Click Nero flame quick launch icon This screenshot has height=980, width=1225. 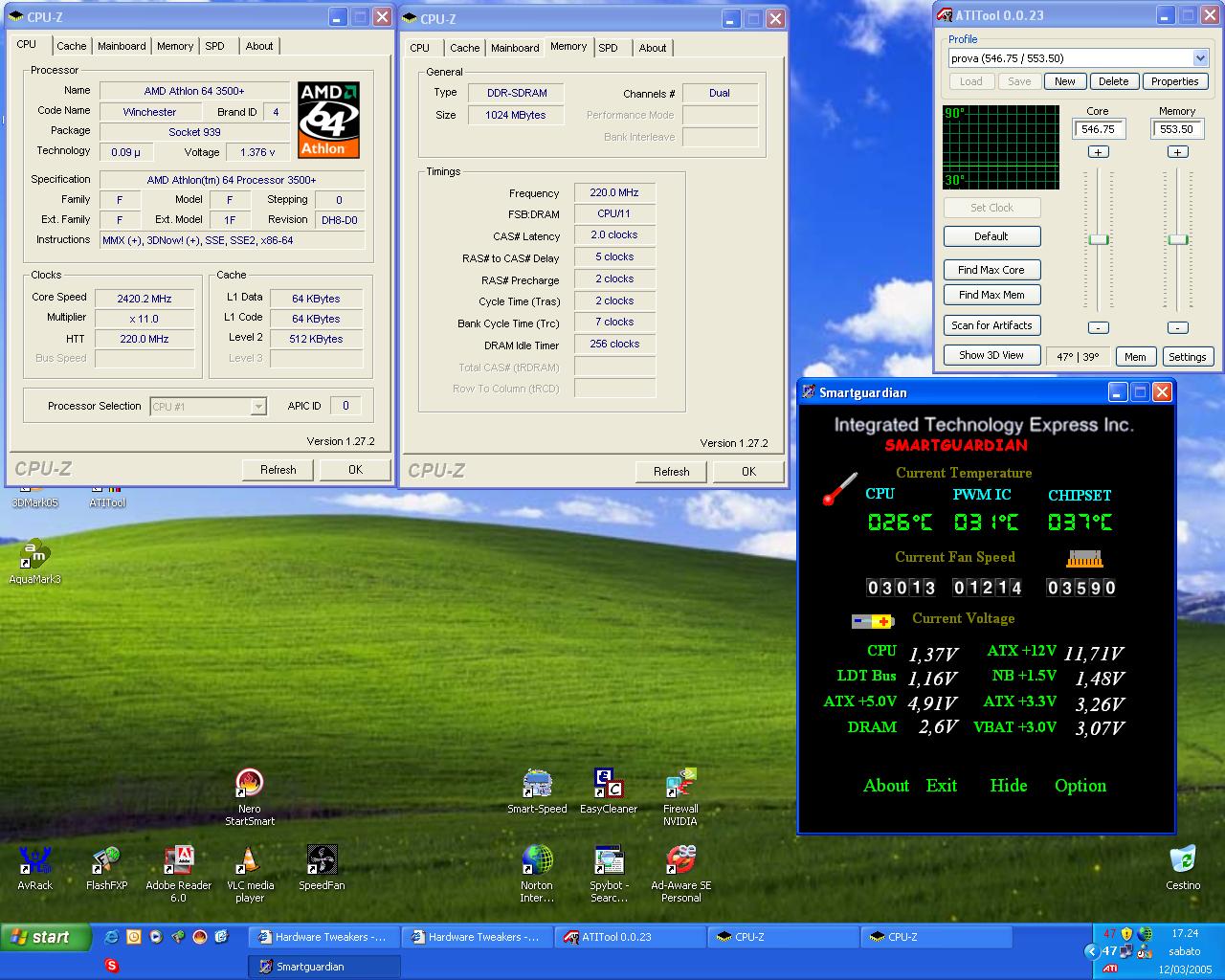pos(200,937)
